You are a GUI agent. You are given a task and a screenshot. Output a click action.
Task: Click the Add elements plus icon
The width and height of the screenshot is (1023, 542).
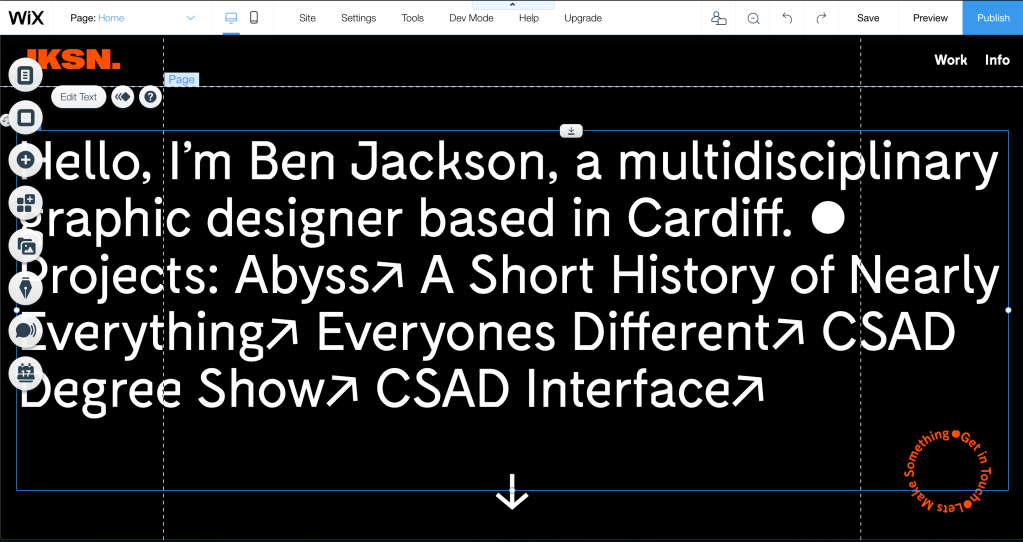[x=26, y=160]
